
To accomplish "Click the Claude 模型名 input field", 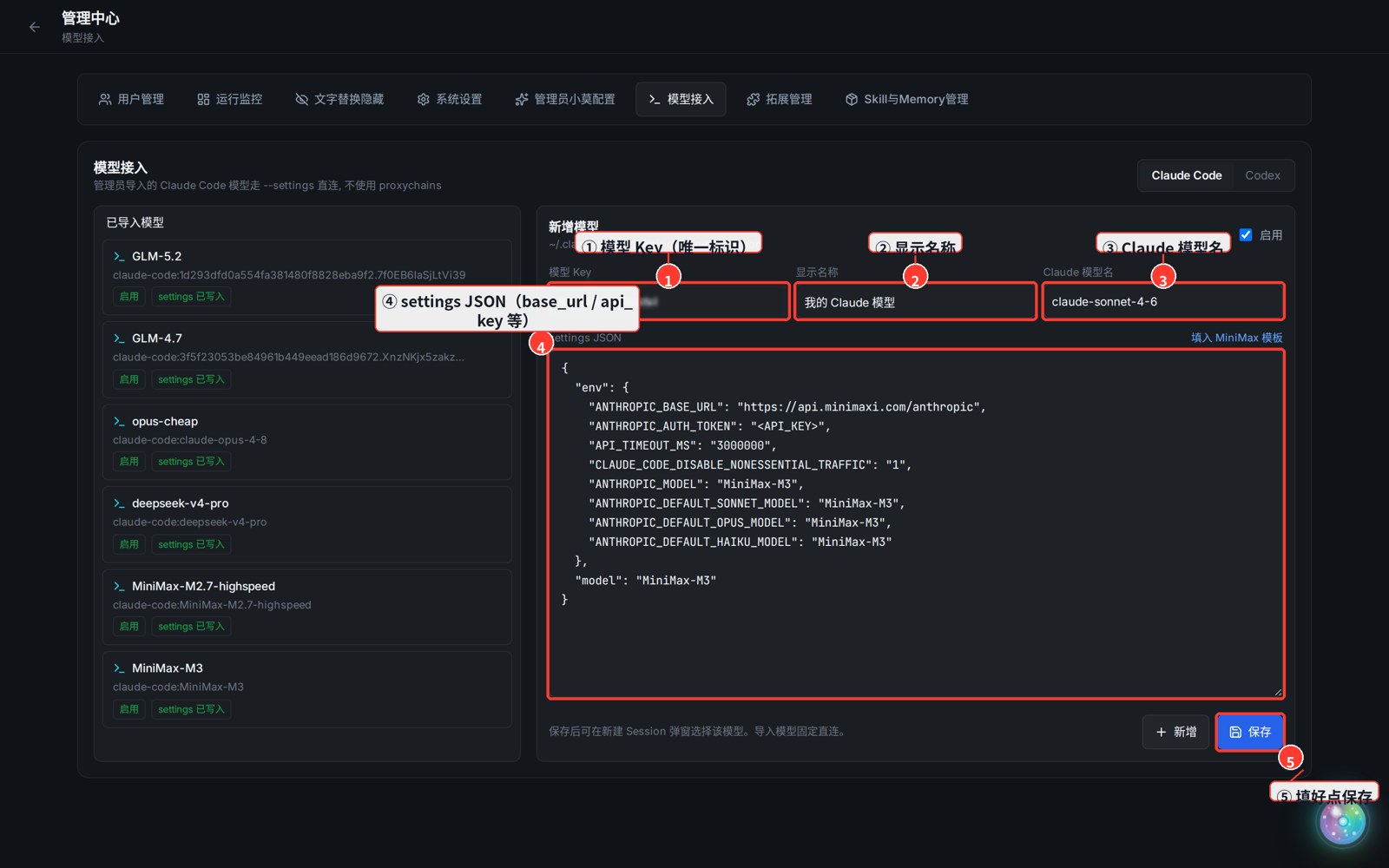I will pos(1163,302).
